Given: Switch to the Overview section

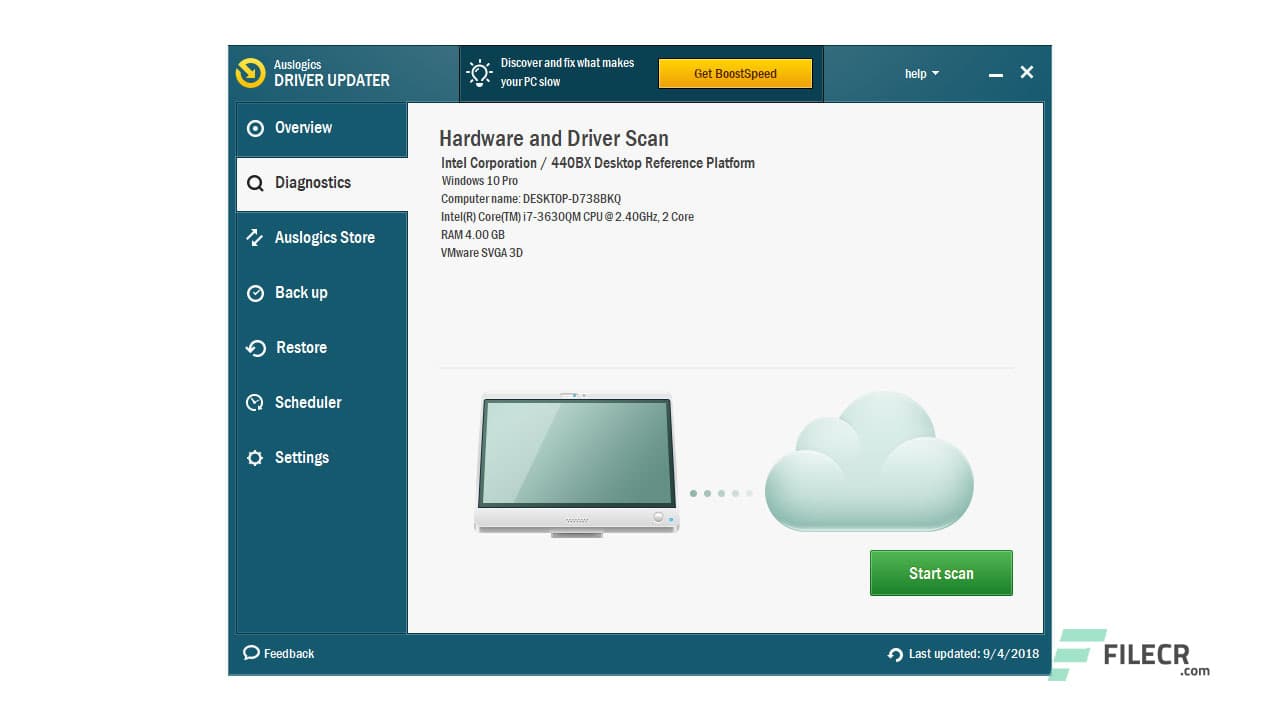Looking at the screenshot, I should [303, 128].
